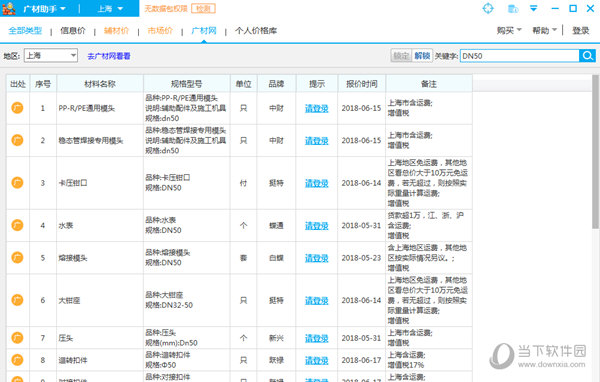The height and width of the screenshot is (382, 600).
Task: Click the 广材助手 app logo
Action: [x=9, y=8]
